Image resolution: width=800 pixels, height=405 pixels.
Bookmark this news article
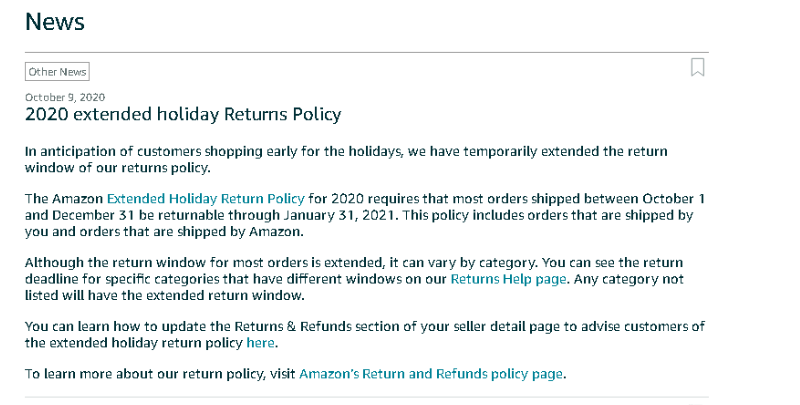698,68
